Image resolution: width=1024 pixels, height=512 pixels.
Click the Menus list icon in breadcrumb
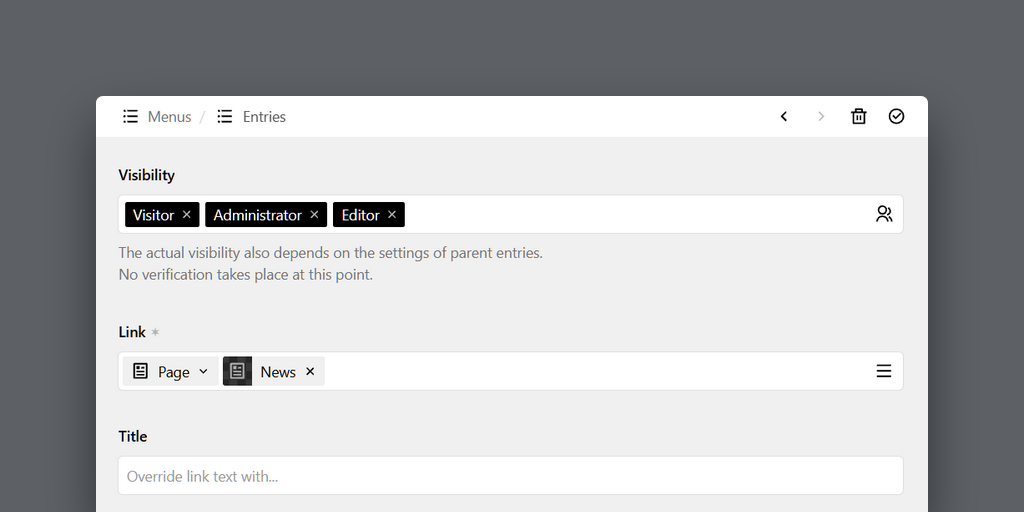[x=131, y=116]
